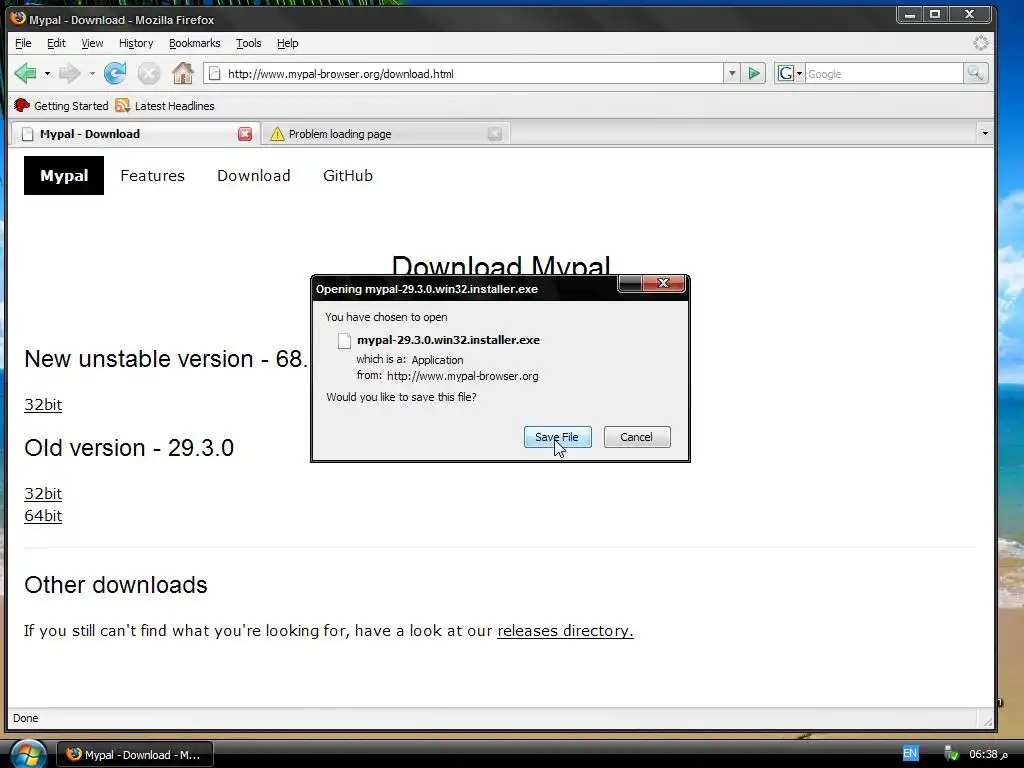This screenshot has width=1024, height=768.
Task: Click the page icon in the address bar
Action: coord(214,74)
